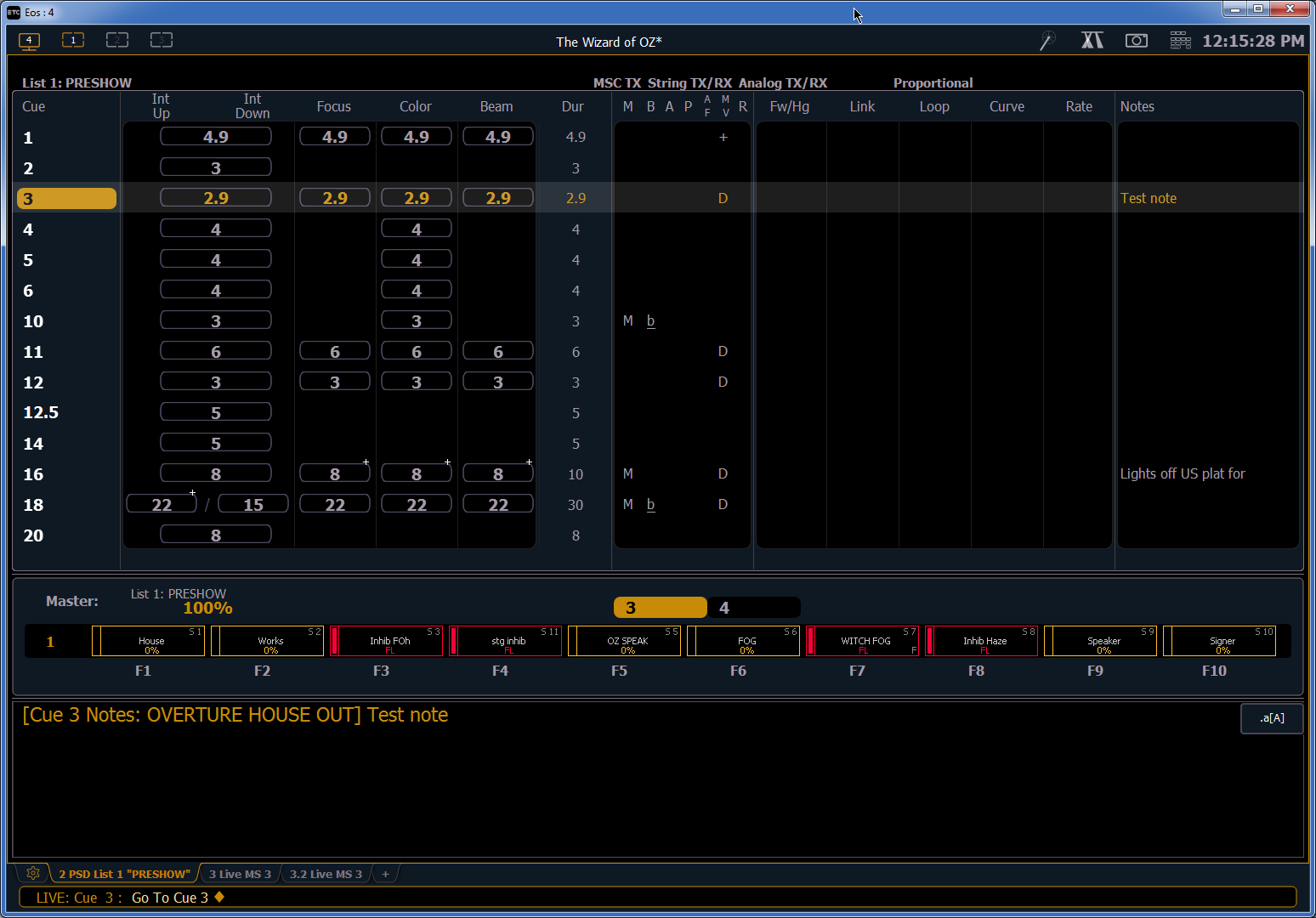The width and height of the screenshot is (1316, 918).
Task: Switch to 3 Live MS 3 tab
Action: pos(241,874)
